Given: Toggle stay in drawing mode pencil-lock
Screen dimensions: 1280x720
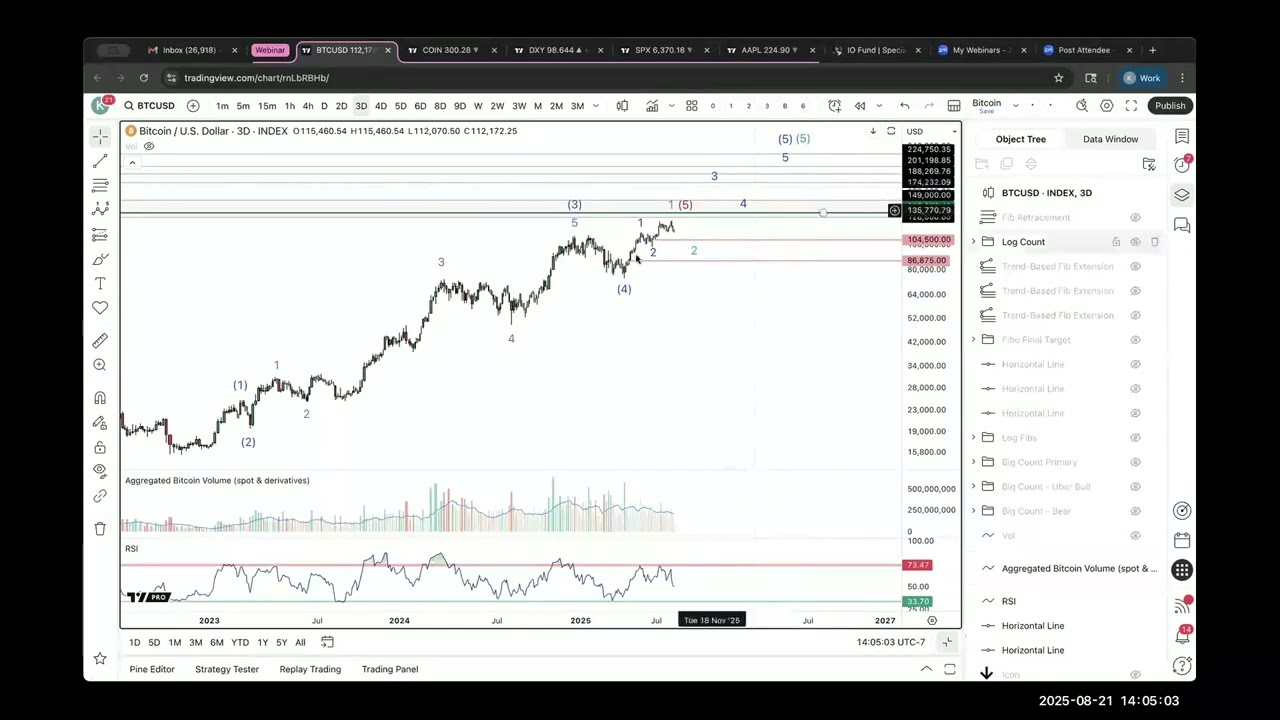Looking at the screenshot, I should click(x=100, y=422).
